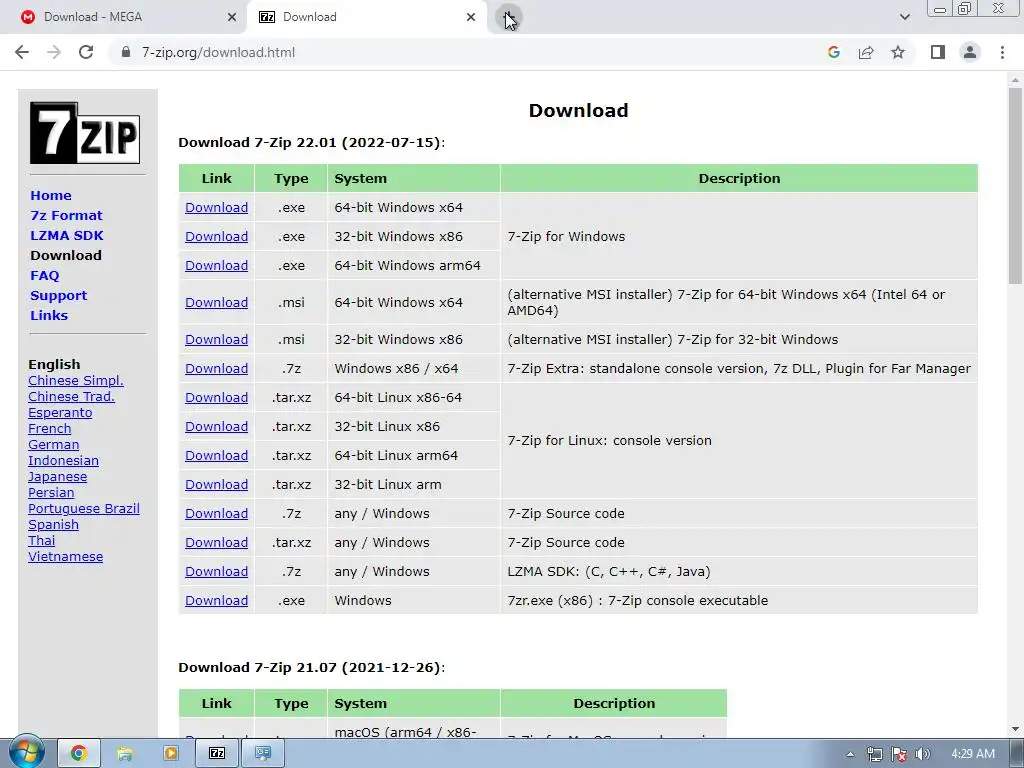
Task: Open the Support sidebar link
Action: [58, 295]
